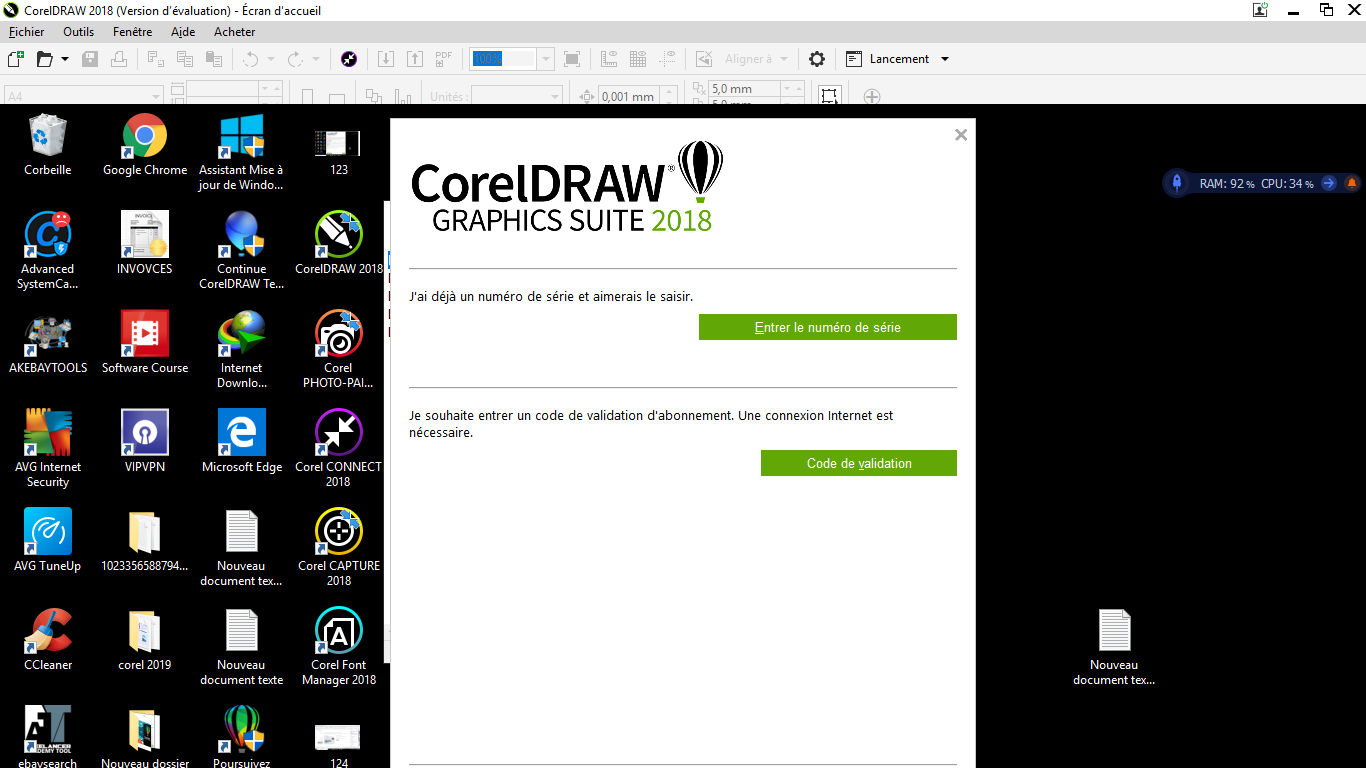This screenshot has height=768, width=1366.
Task: Click the New document icon in toolbar
Action: coord(15,59)
